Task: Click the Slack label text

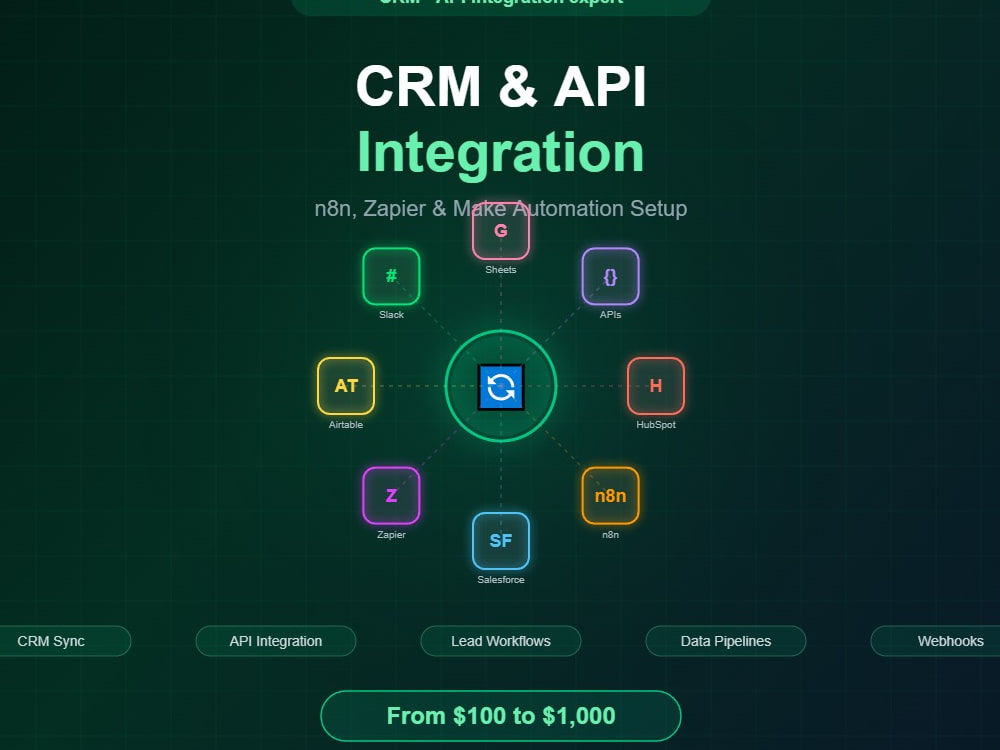Action: pos(391,314)
